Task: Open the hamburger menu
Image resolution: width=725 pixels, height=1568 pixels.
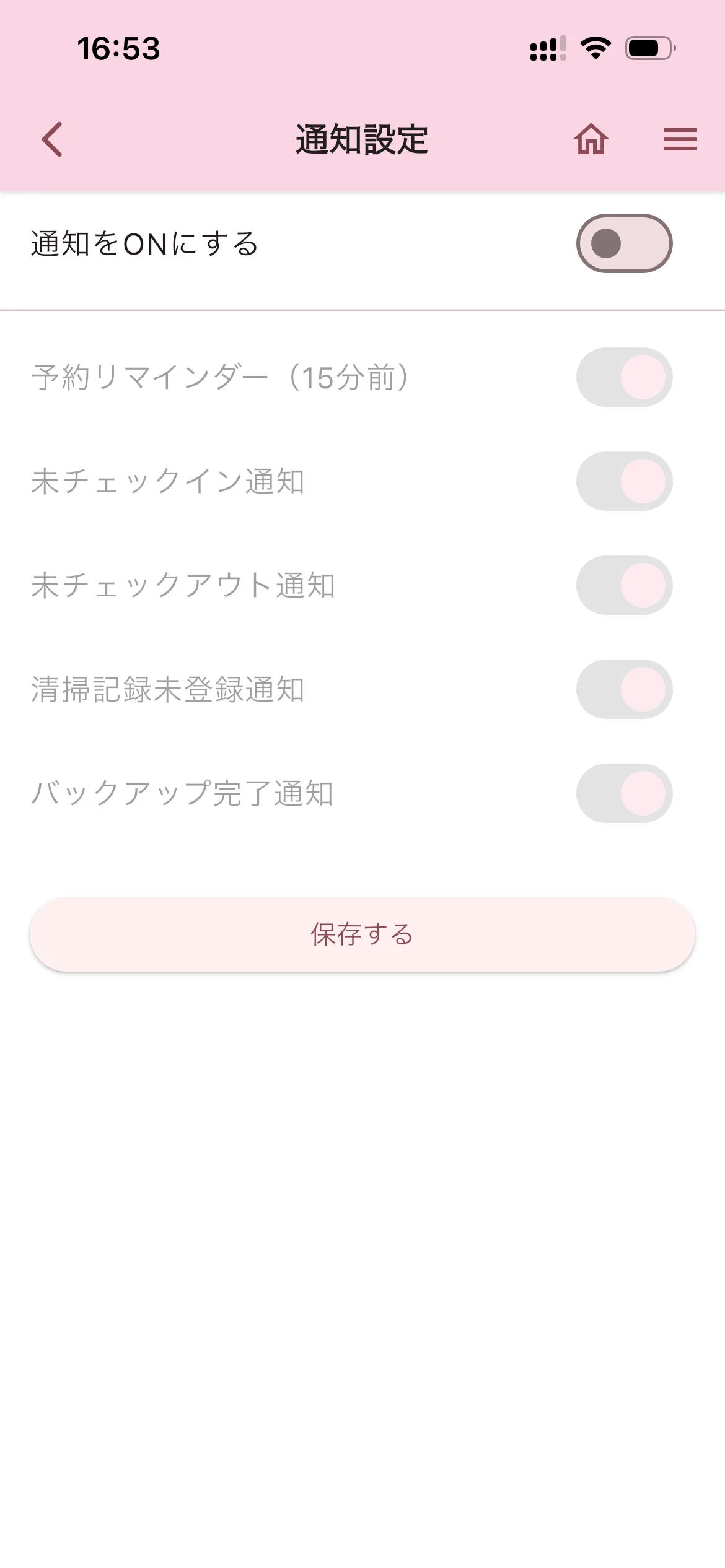Action: click(680, 139)
